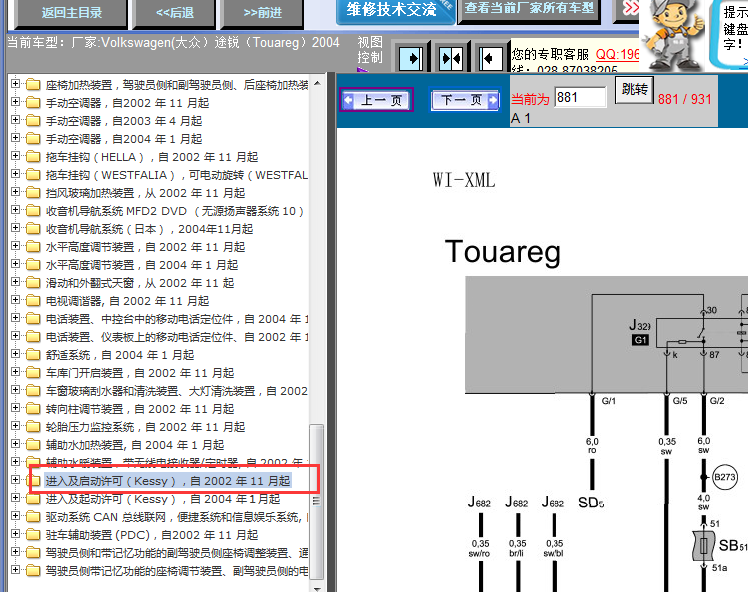Expand 进入及启动许可 (Kessy) 2002 node
Viewport: 748px width, 592px height.
(15, 480)
